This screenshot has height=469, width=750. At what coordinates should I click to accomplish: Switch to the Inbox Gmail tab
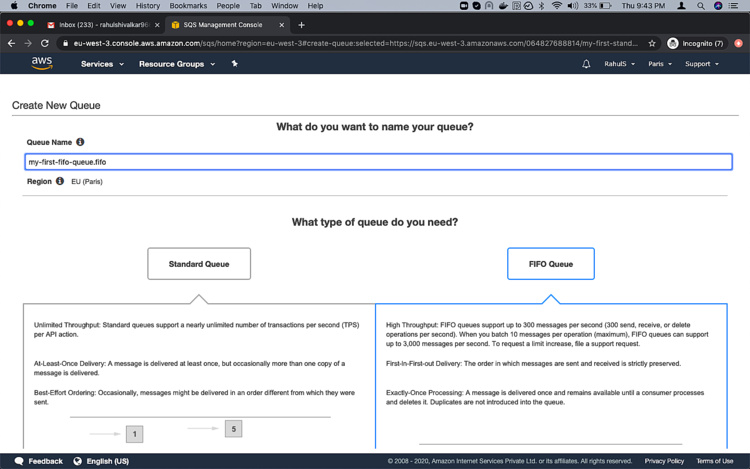(x=102, y=24)
